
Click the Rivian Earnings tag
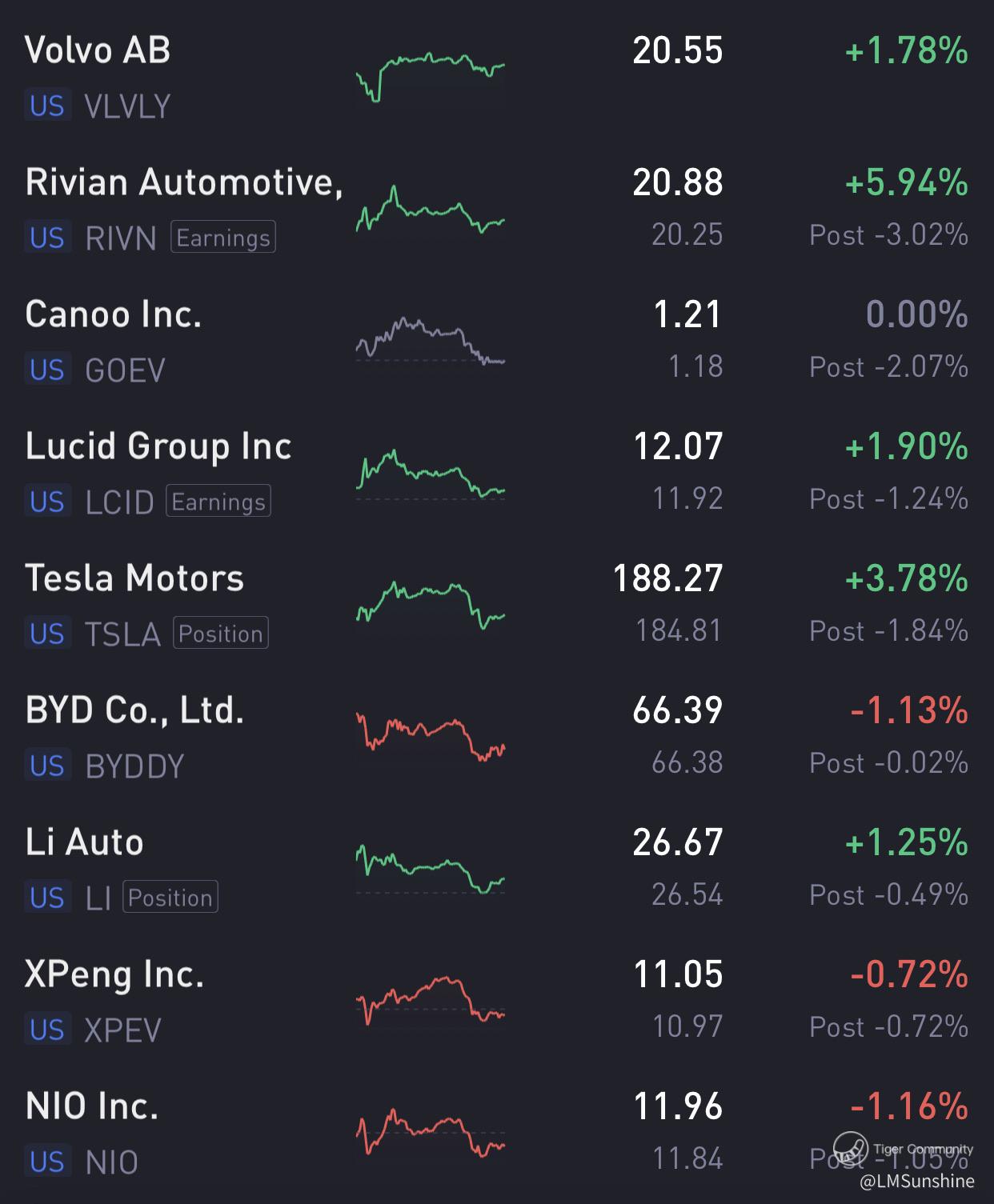(x=223, y=238)
